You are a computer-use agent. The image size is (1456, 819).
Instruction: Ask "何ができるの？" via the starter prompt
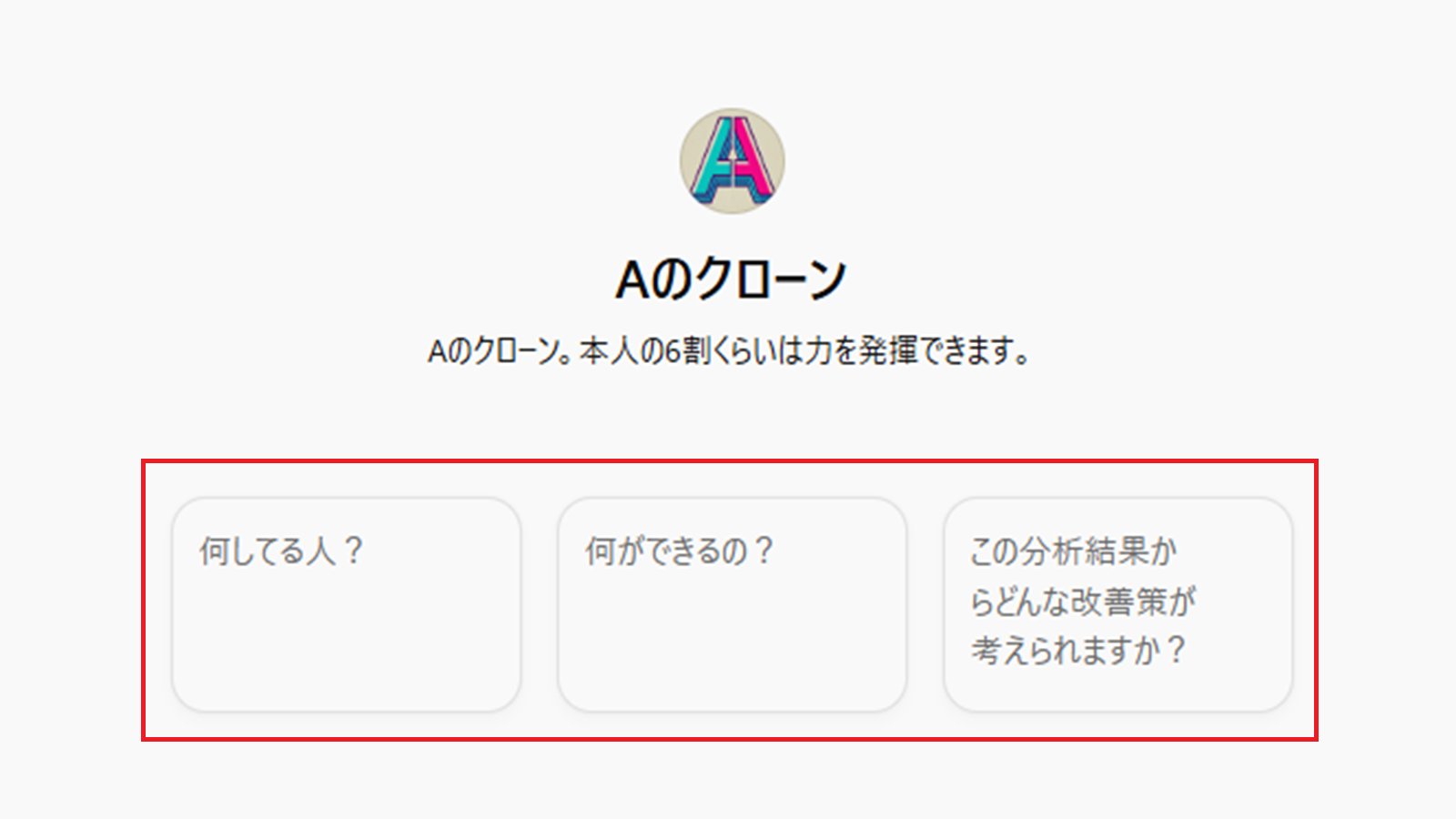pyautogui.click(x=732, y=604)
